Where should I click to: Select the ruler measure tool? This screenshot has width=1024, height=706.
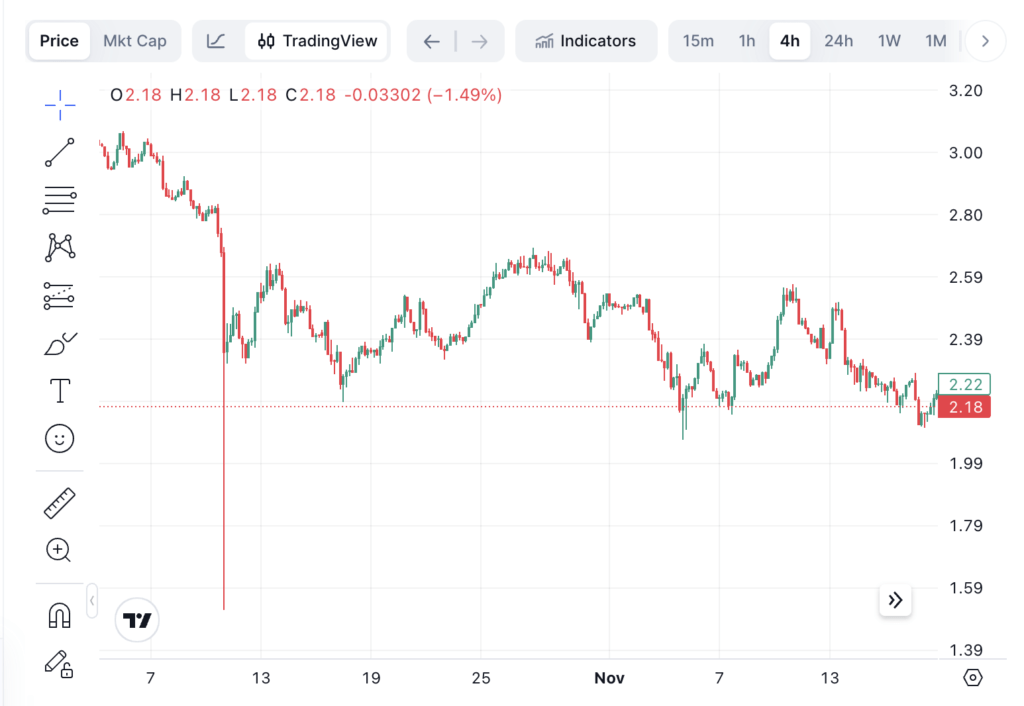tap(60, 502)
